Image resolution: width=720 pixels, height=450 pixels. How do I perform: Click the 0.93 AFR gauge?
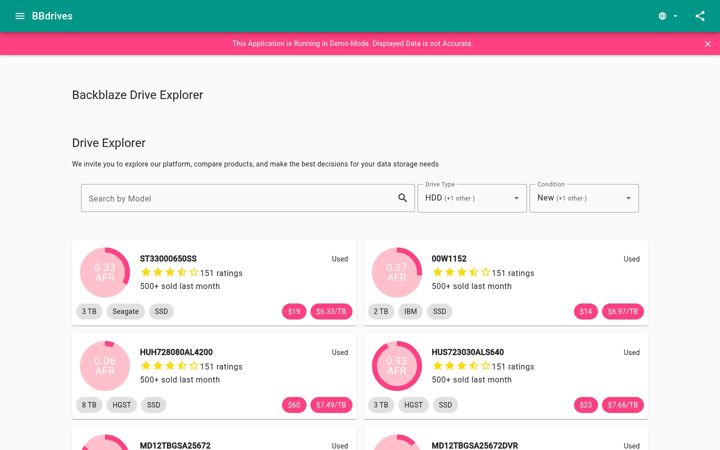pyautogui.click(x=397, y=366)
